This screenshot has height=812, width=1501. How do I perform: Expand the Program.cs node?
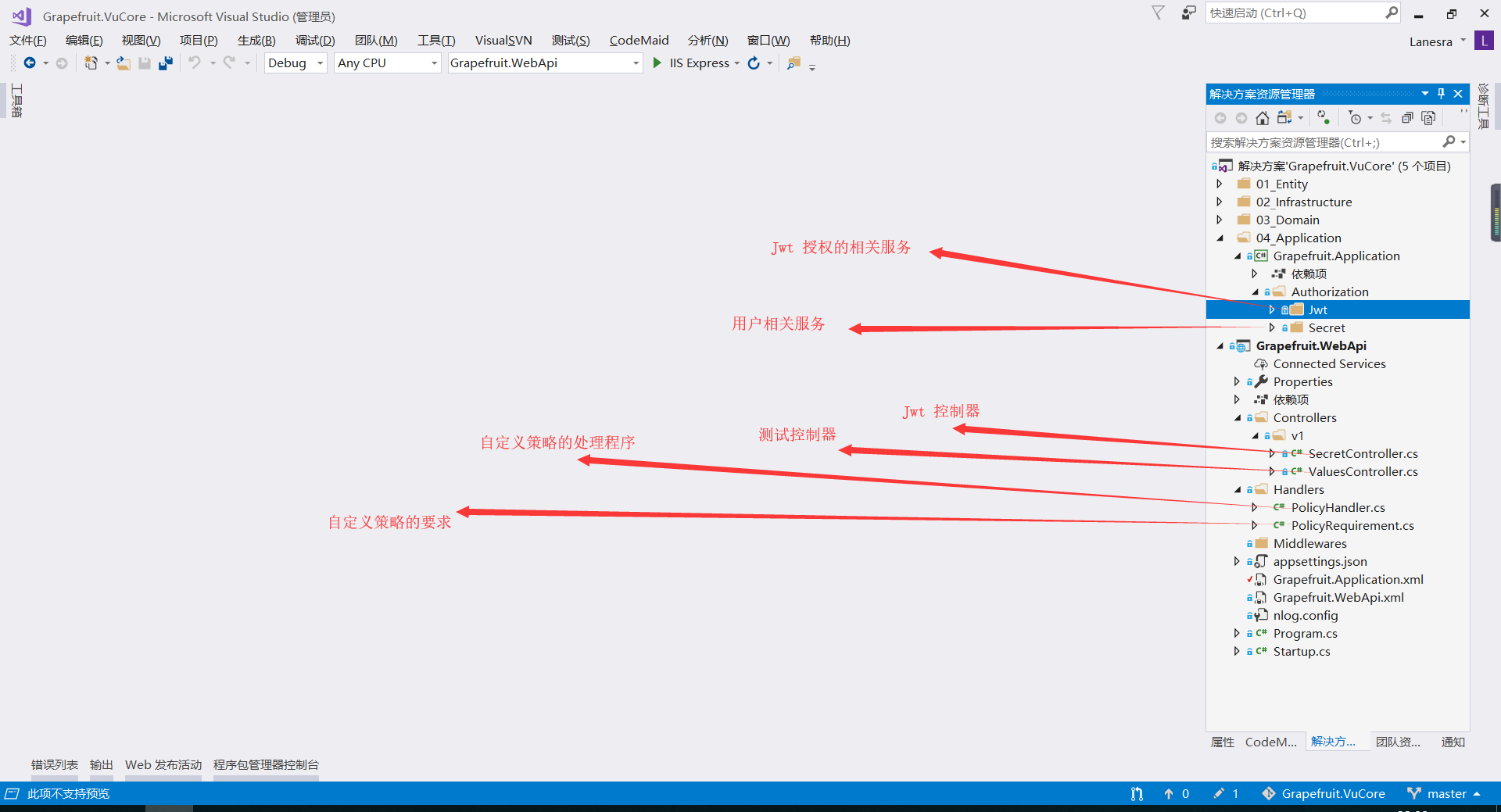(x=1237, y=633)
